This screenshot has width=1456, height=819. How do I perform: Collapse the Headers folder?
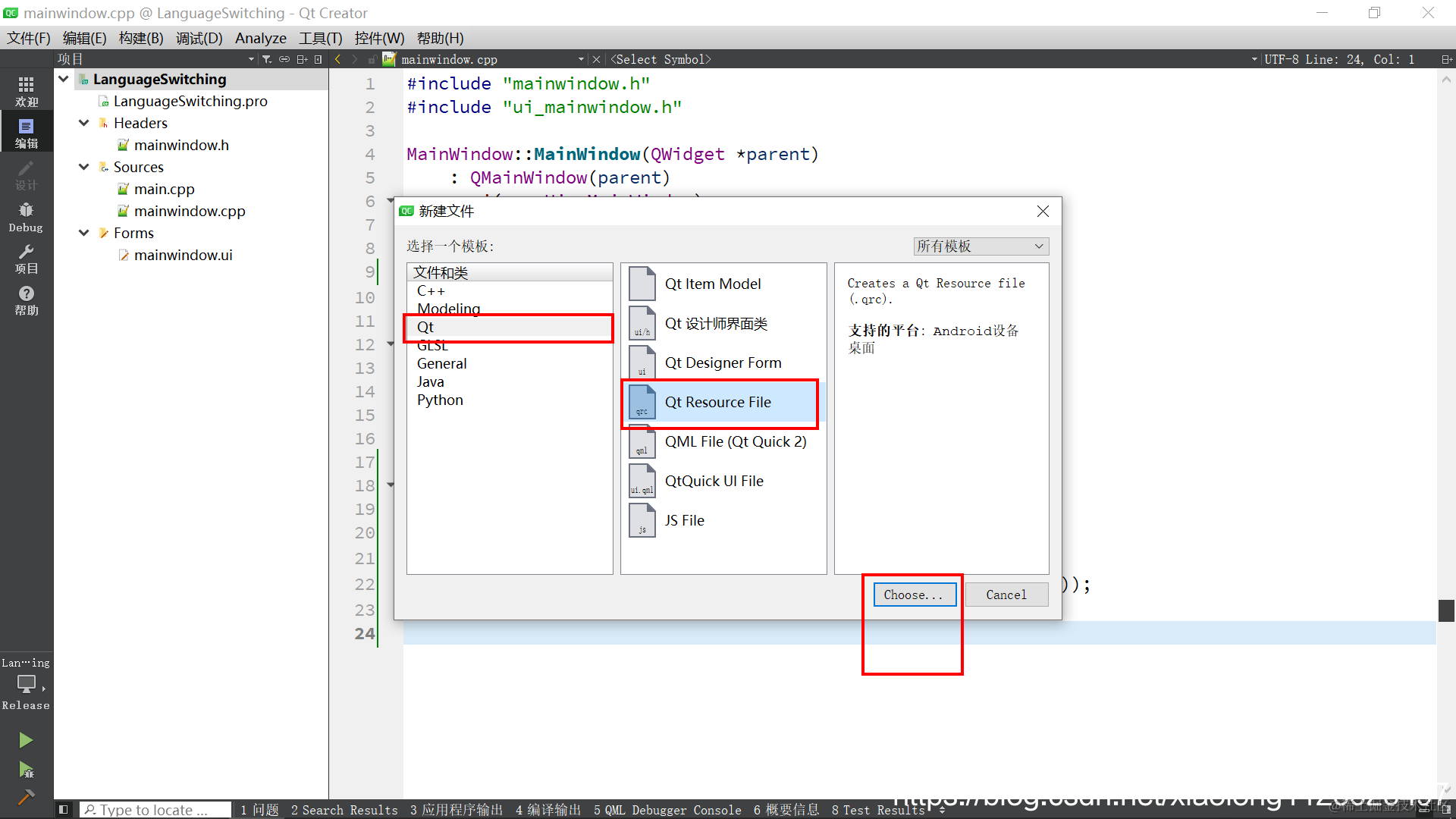pos(84,123)
